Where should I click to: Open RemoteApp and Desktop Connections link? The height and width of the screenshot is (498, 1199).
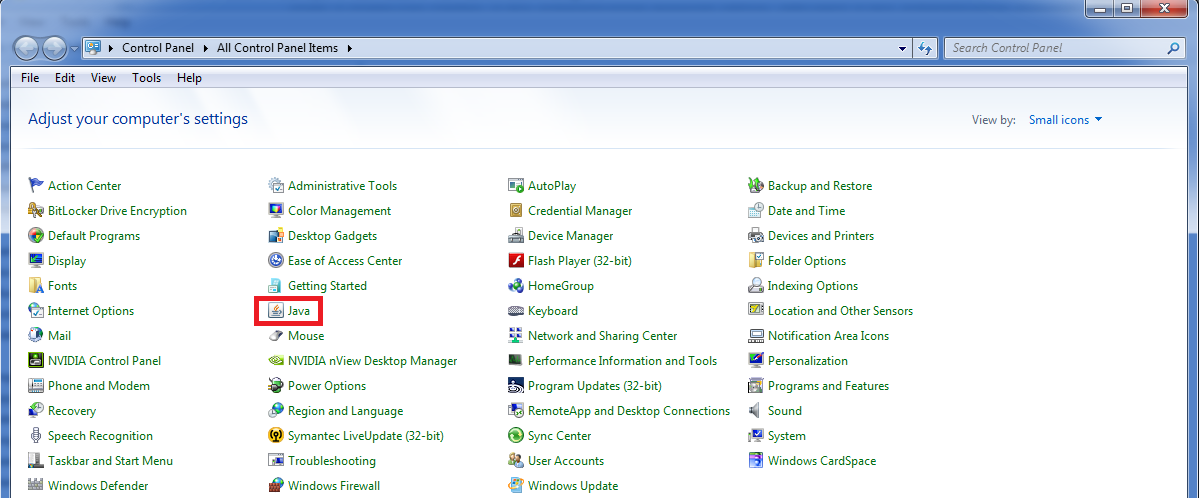629,411
